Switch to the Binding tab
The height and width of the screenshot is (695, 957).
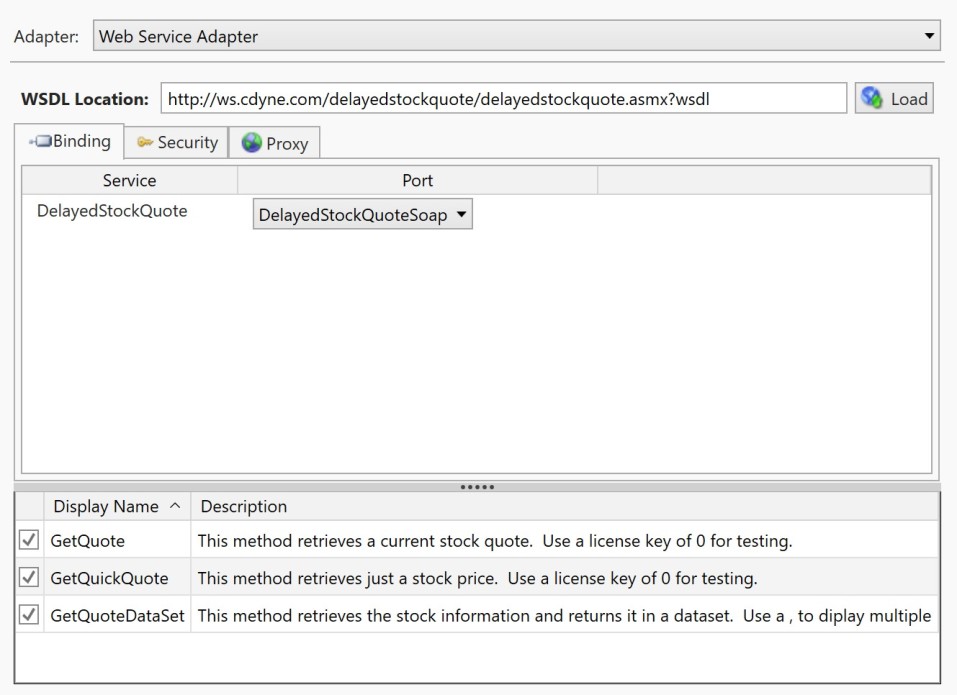pos(69,142)
